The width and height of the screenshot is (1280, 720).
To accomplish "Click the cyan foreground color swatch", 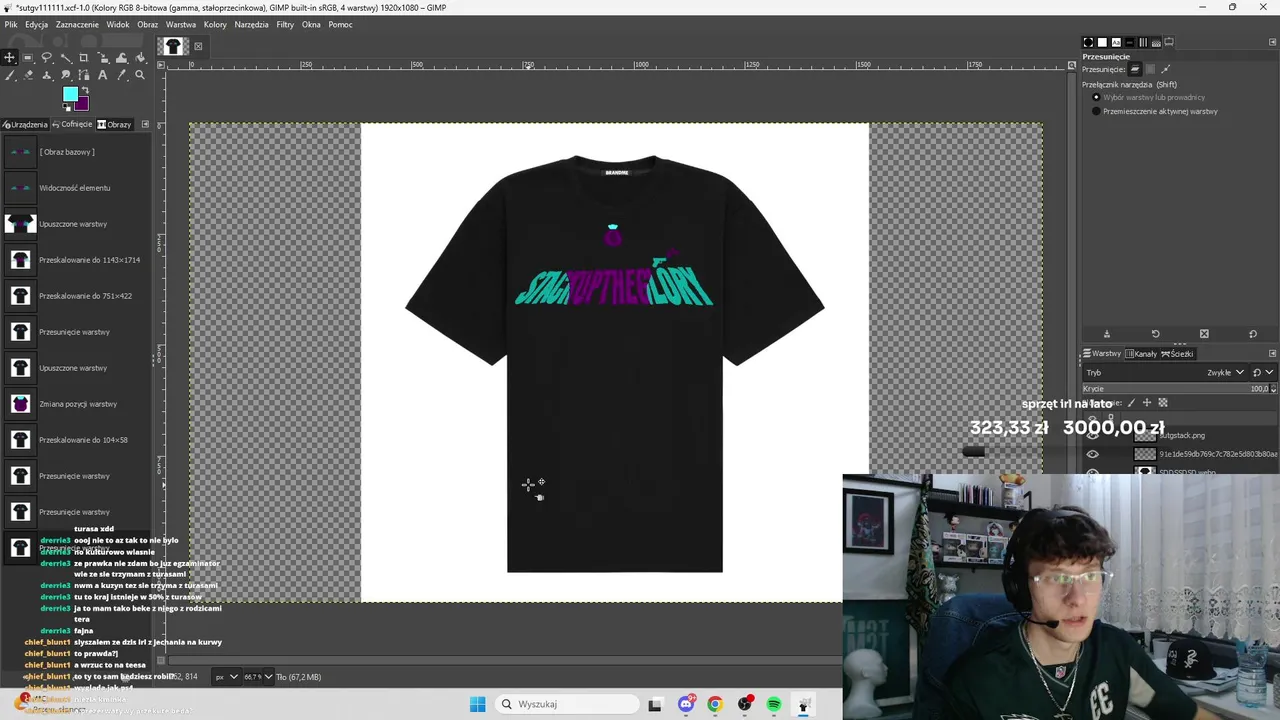I will tap(70, 93).
